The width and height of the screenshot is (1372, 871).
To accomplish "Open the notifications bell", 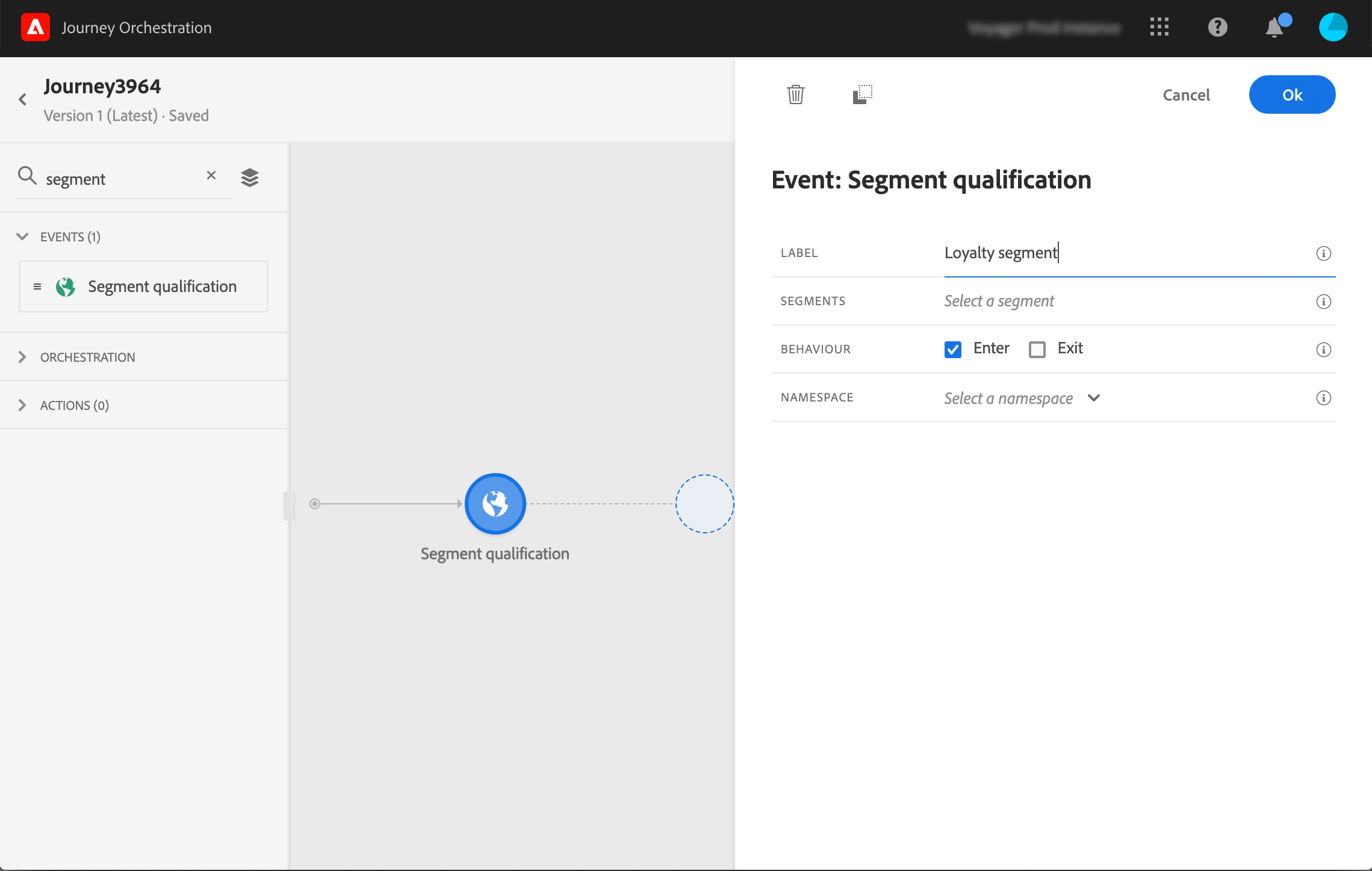I will coord(1274,28).
